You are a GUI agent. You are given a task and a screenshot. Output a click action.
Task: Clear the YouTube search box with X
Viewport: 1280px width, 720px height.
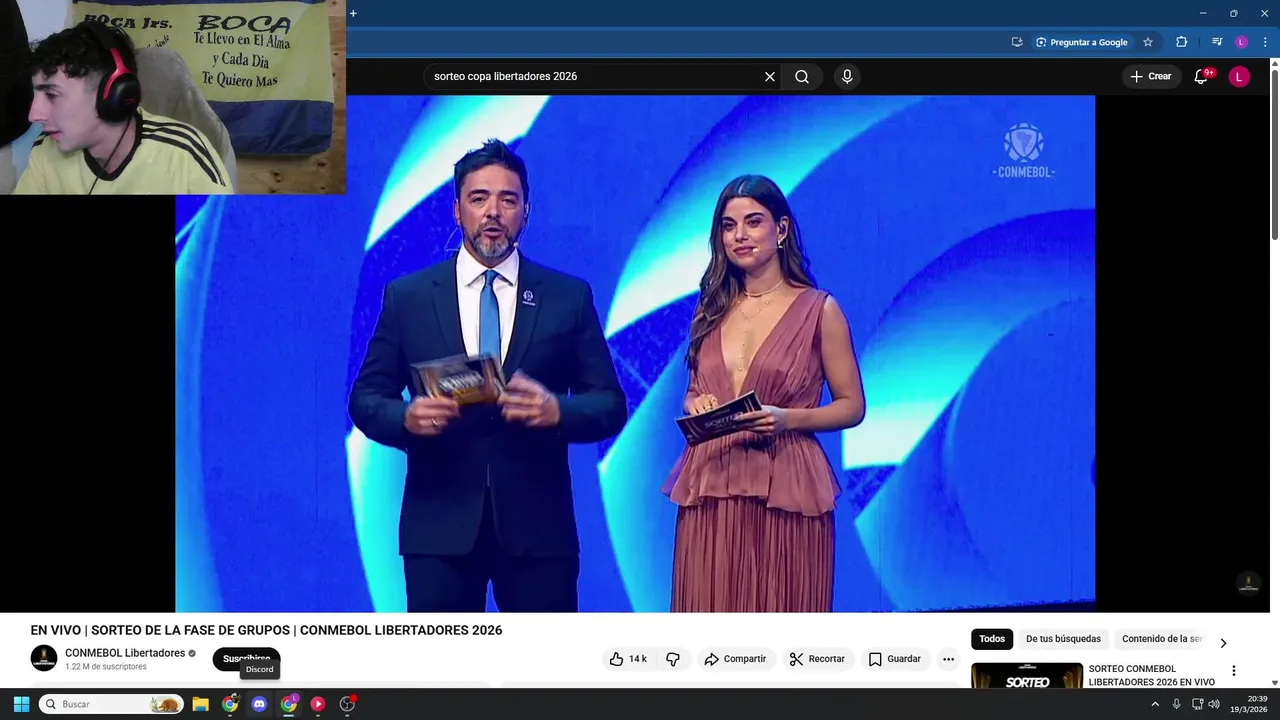[x=770, y=76]
